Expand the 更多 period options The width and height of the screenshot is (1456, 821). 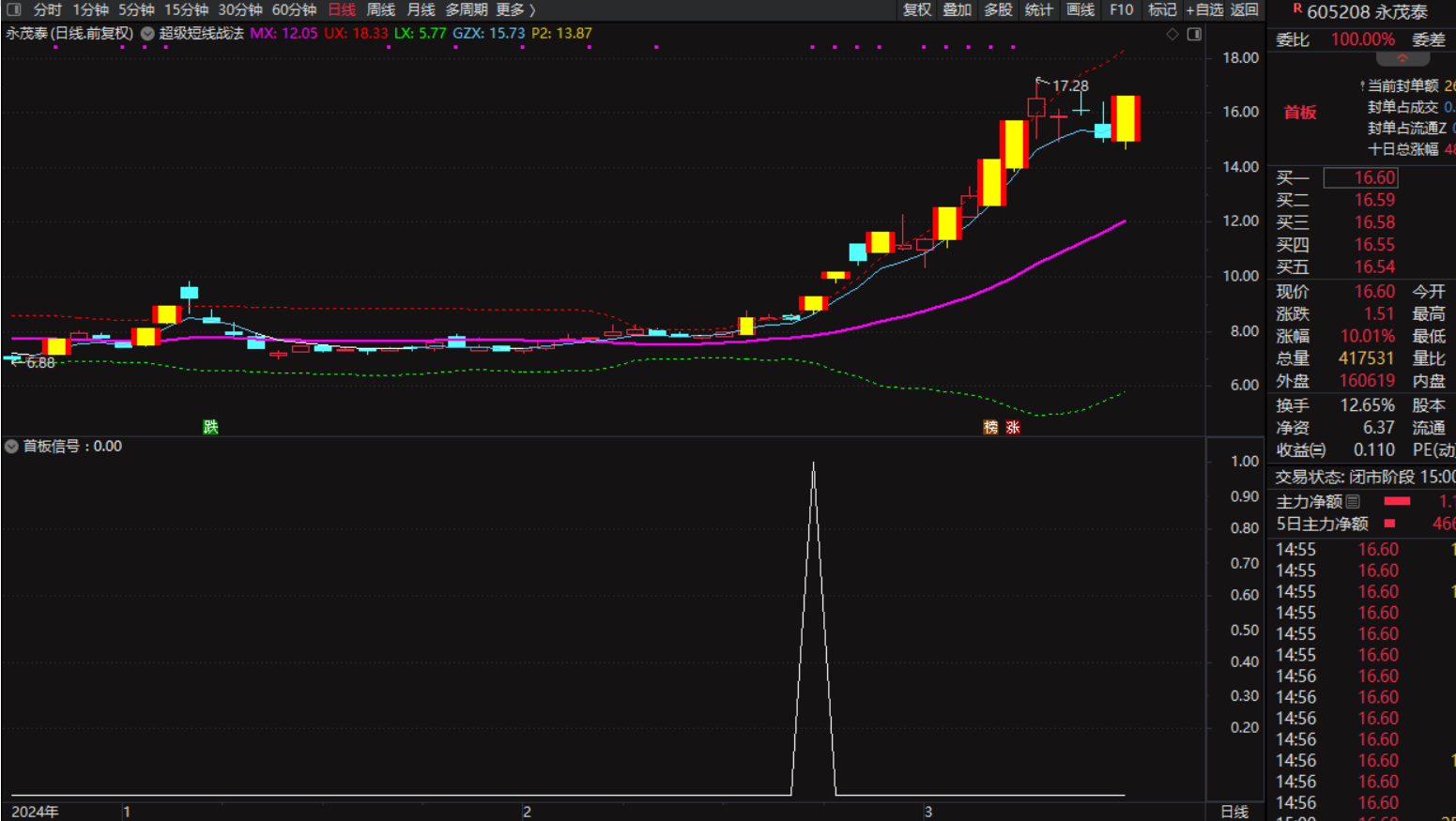pyautogui.click(x=515, y=9)
